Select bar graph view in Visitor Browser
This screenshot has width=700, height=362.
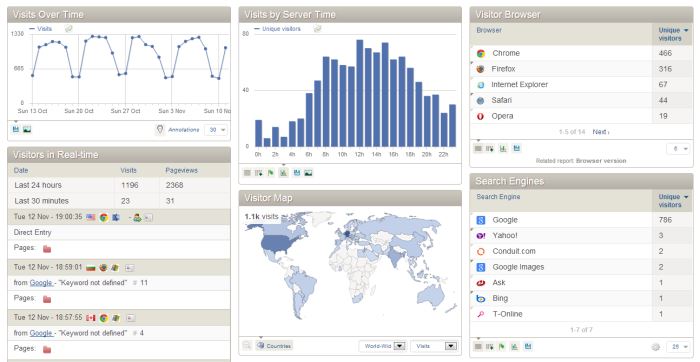(503, 149)
